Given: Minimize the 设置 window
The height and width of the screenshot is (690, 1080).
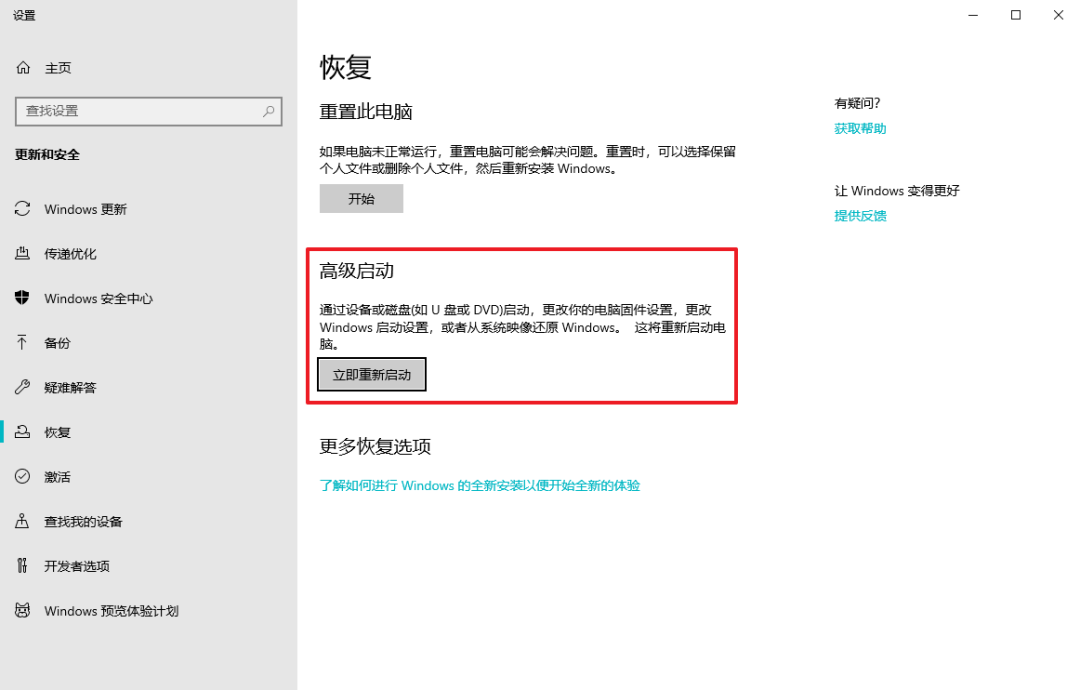Looking at the screenshot, I should 973,15.
